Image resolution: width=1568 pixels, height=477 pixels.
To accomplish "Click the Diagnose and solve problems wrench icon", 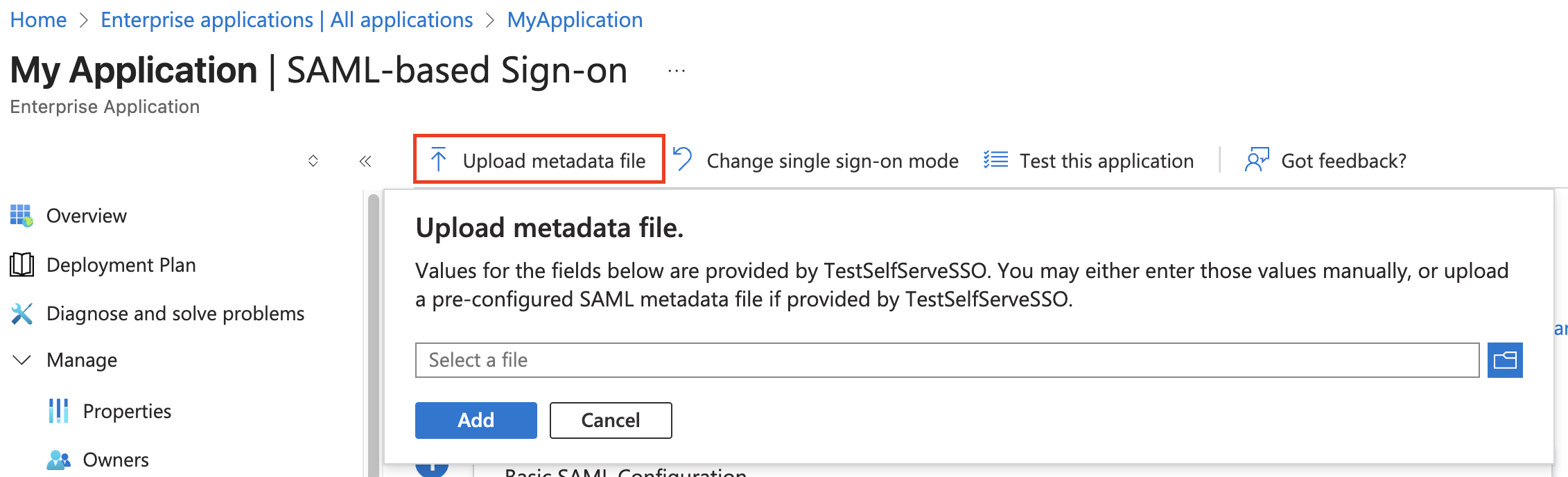I will click(21, 313).
